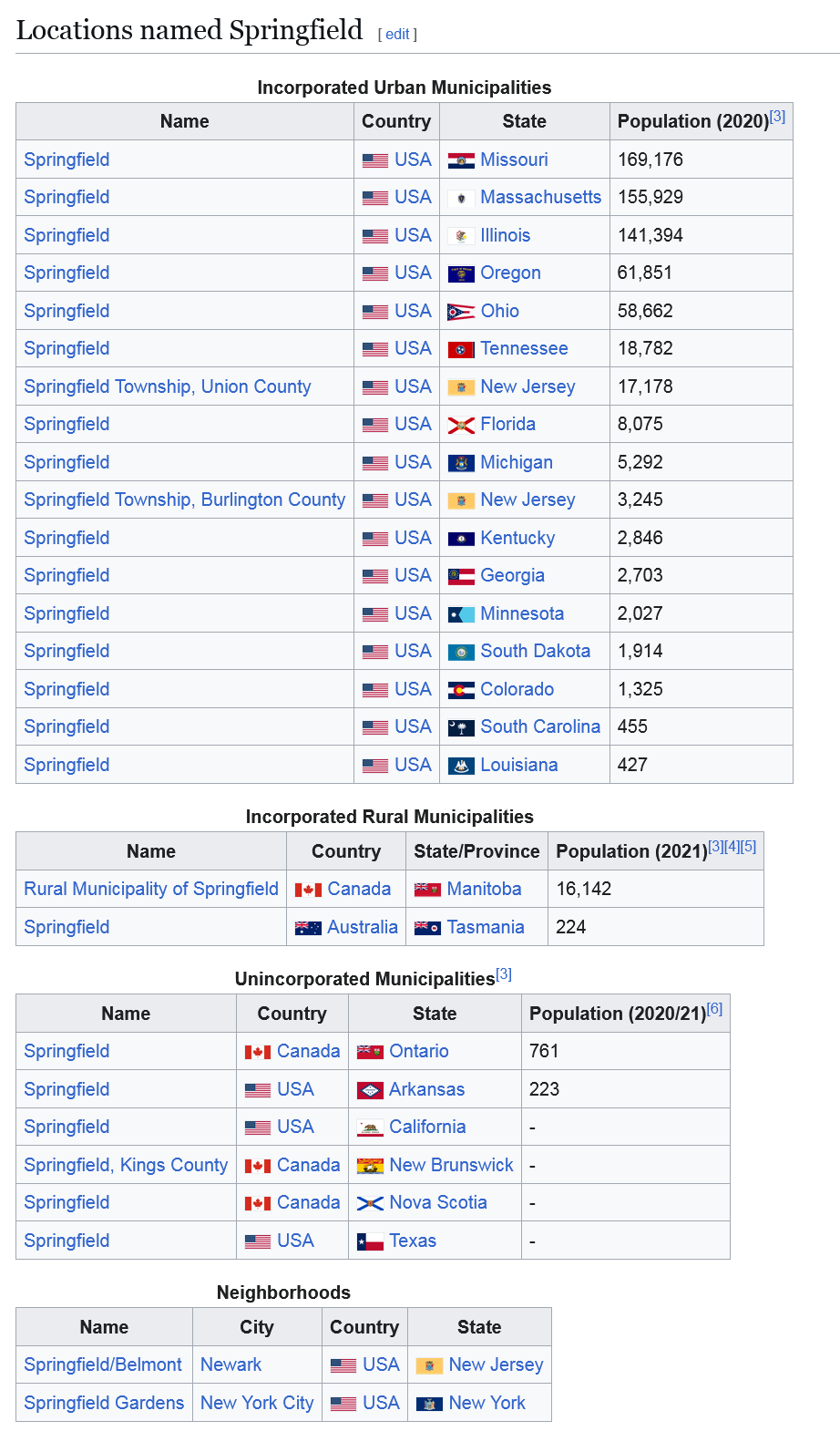Viewport: 840px width, 1452px height.
Task: Click the Ontario flag icon
Action: [370, 1052]
